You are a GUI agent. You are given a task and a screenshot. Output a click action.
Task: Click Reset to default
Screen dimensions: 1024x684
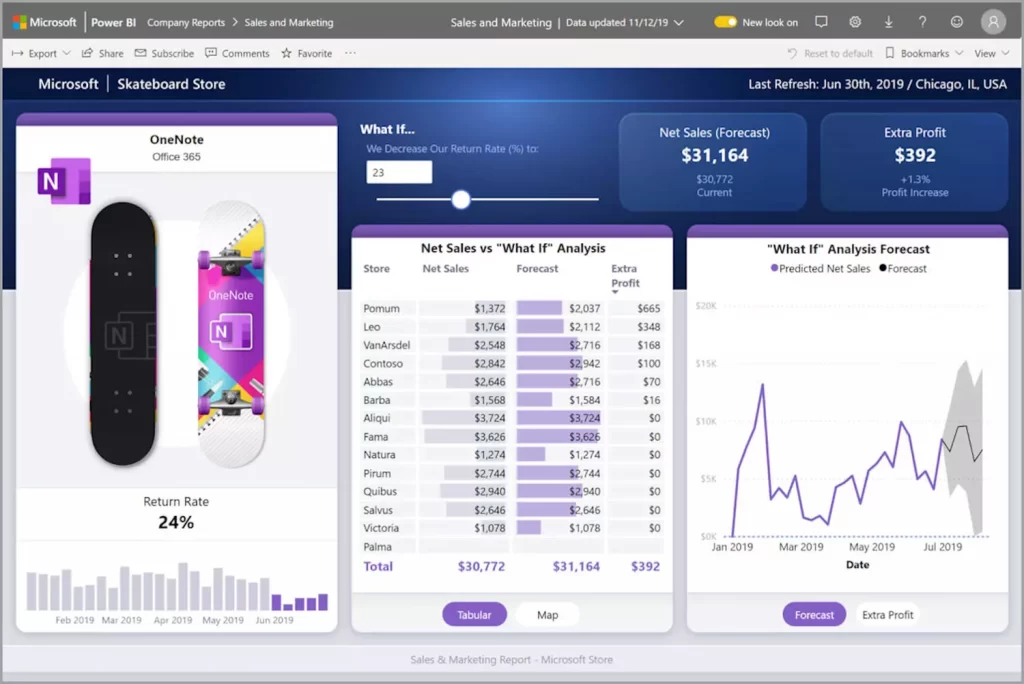pos(830,53)
